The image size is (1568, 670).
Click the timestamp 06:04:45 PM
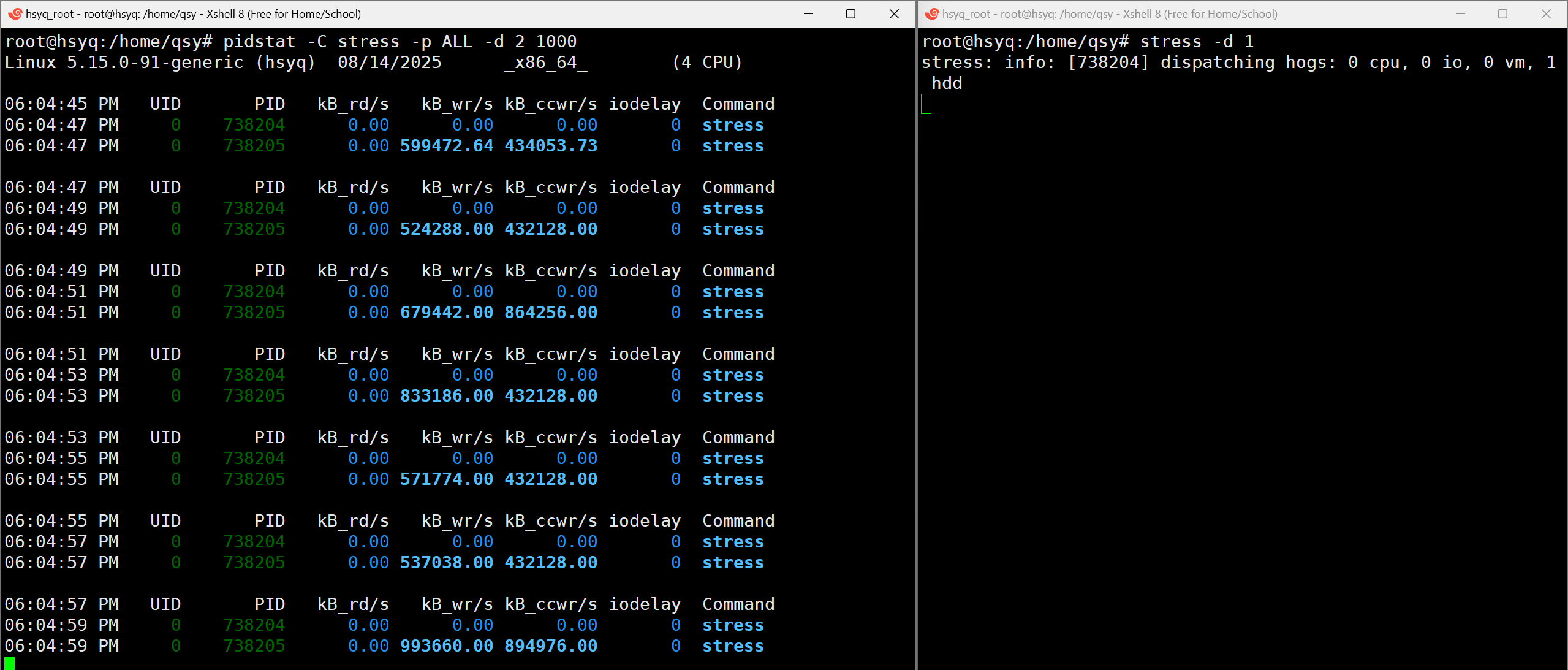pyautogui.click(x=62, y=104)
